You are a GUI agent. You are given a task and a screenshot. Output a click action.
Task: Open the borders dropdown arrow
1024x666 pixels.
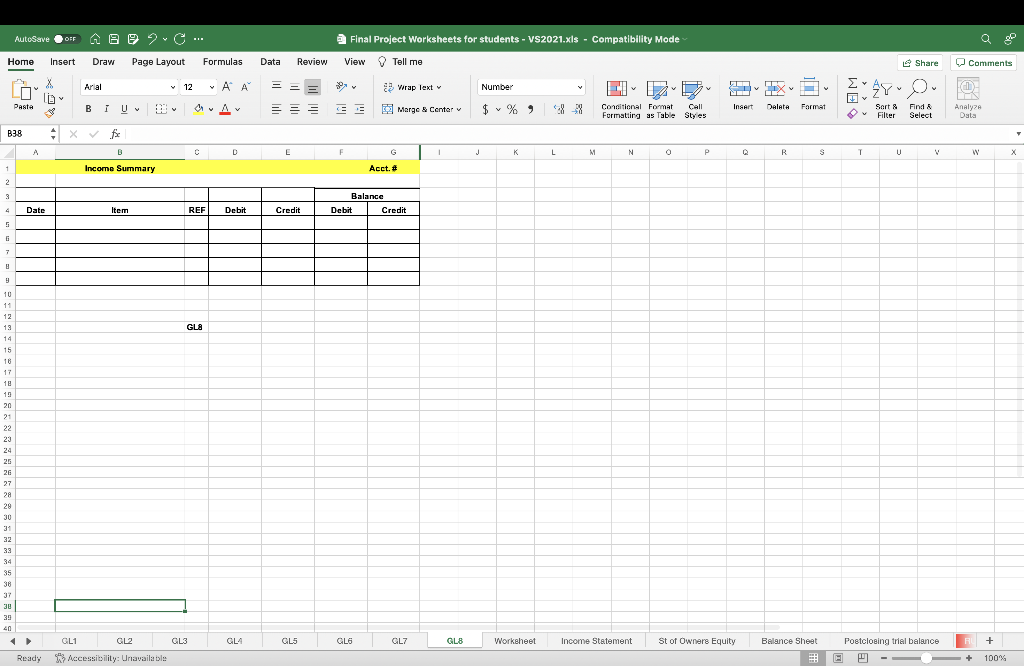point(174,110)
